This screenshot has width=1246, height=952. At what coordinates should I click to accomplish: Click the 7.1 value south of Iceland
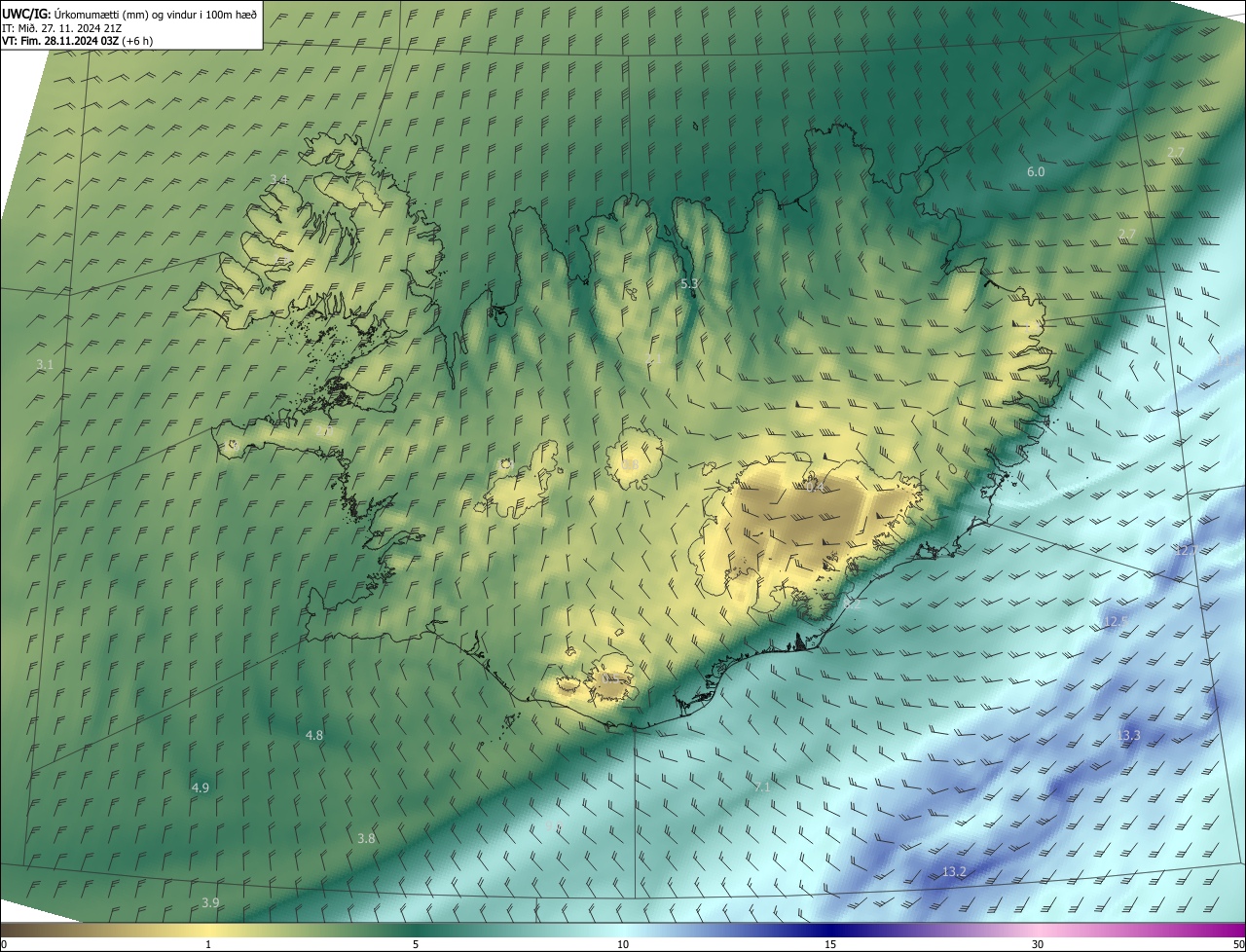[x=762, y=787]
